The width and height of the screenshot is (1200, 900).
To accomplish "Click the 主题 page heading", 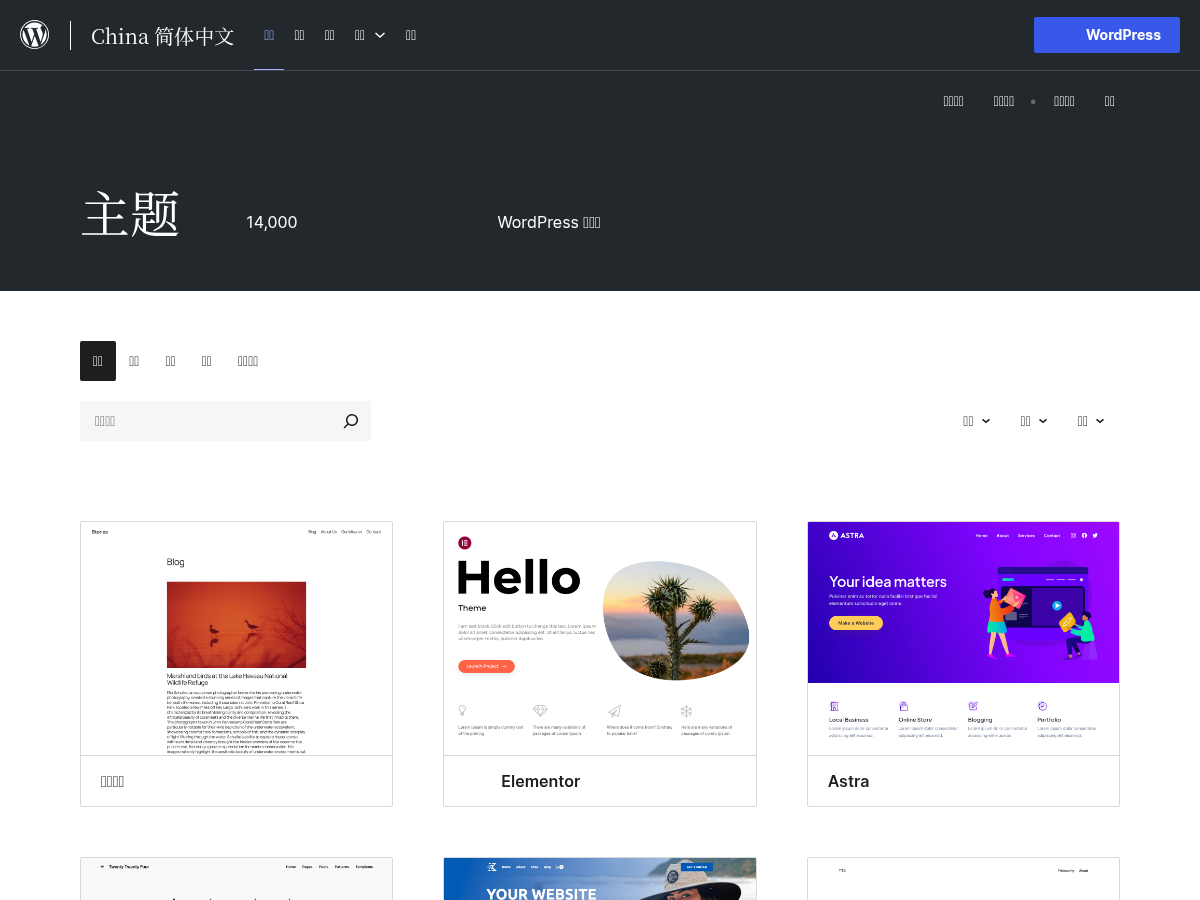I will pyautogui.click(x=130, y=214).
